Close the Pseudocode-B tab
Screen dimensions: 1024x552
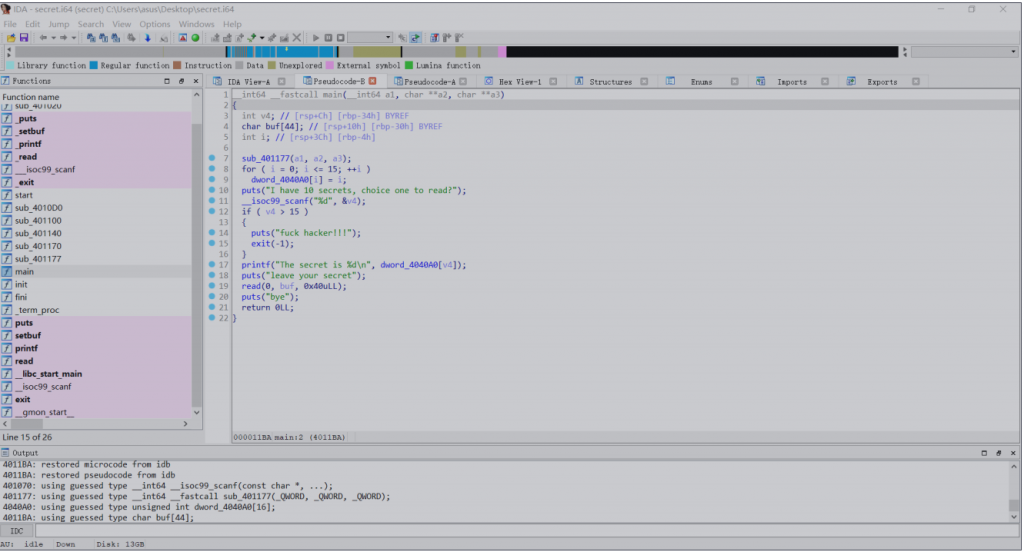(x=372, y=81)
